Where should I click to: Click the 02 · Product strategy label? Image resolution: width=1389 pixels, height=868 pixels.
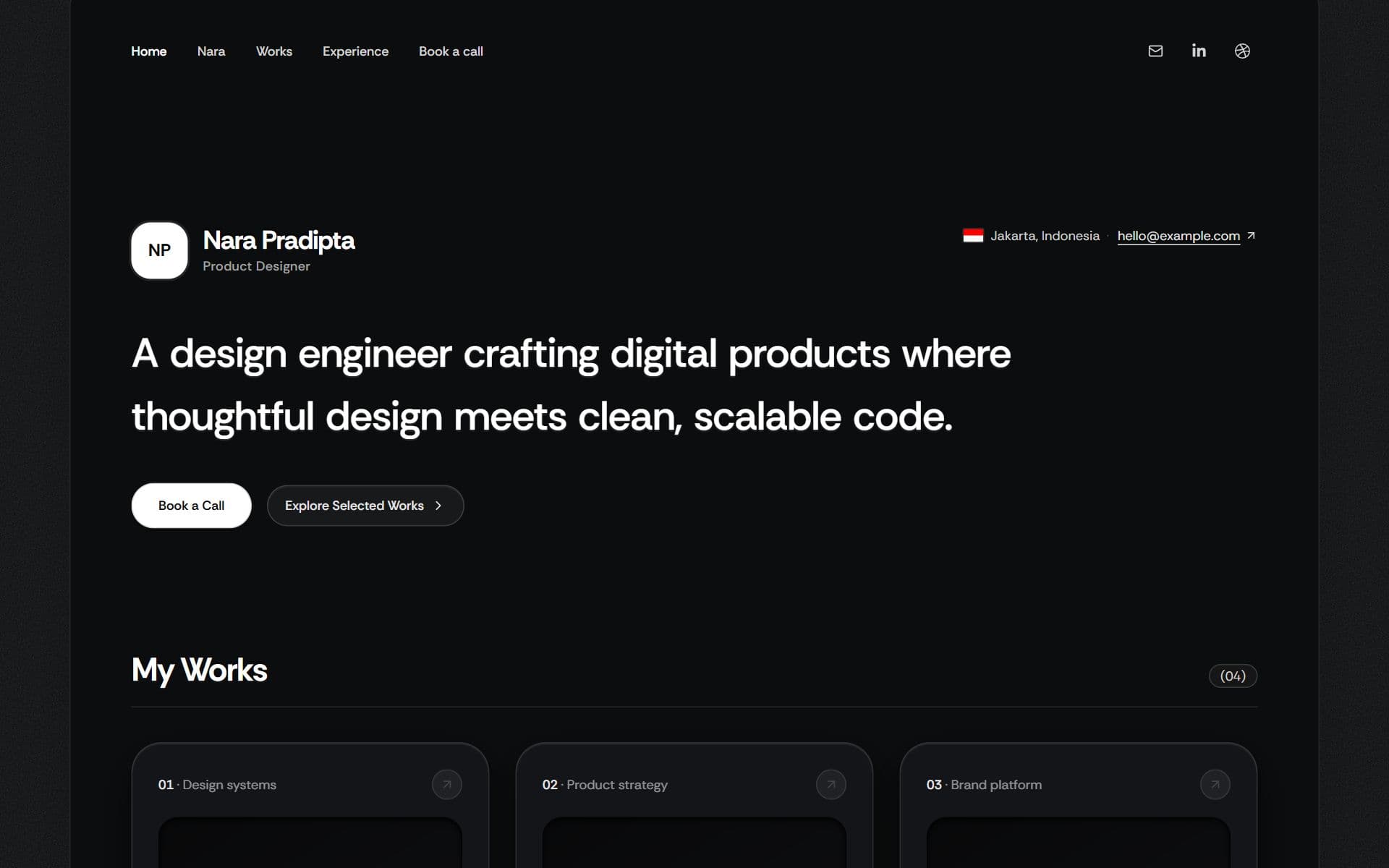605,785
